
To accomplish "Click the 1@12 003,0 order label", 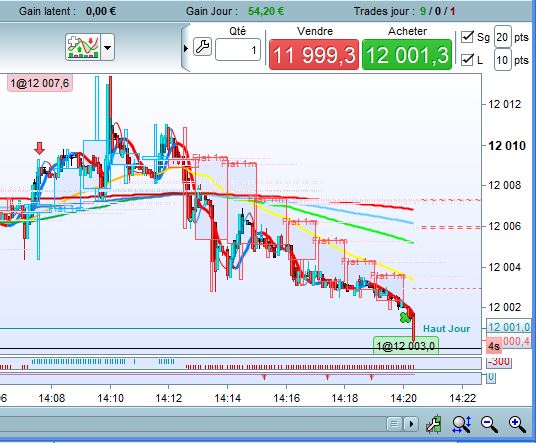I will [x=405, y=346].
